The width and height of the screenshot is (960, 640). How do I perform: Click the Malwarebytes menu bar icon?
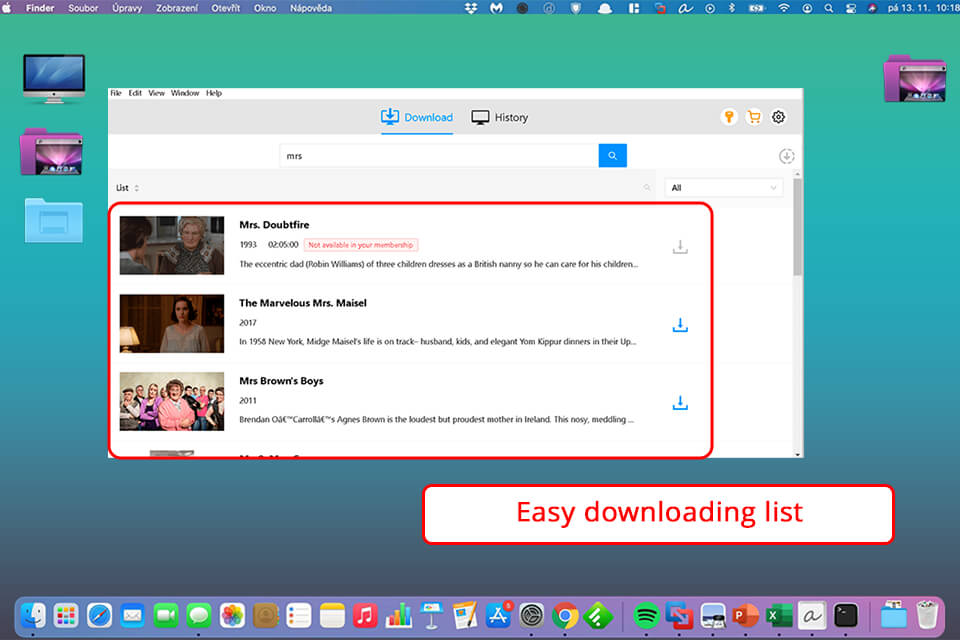496,8
